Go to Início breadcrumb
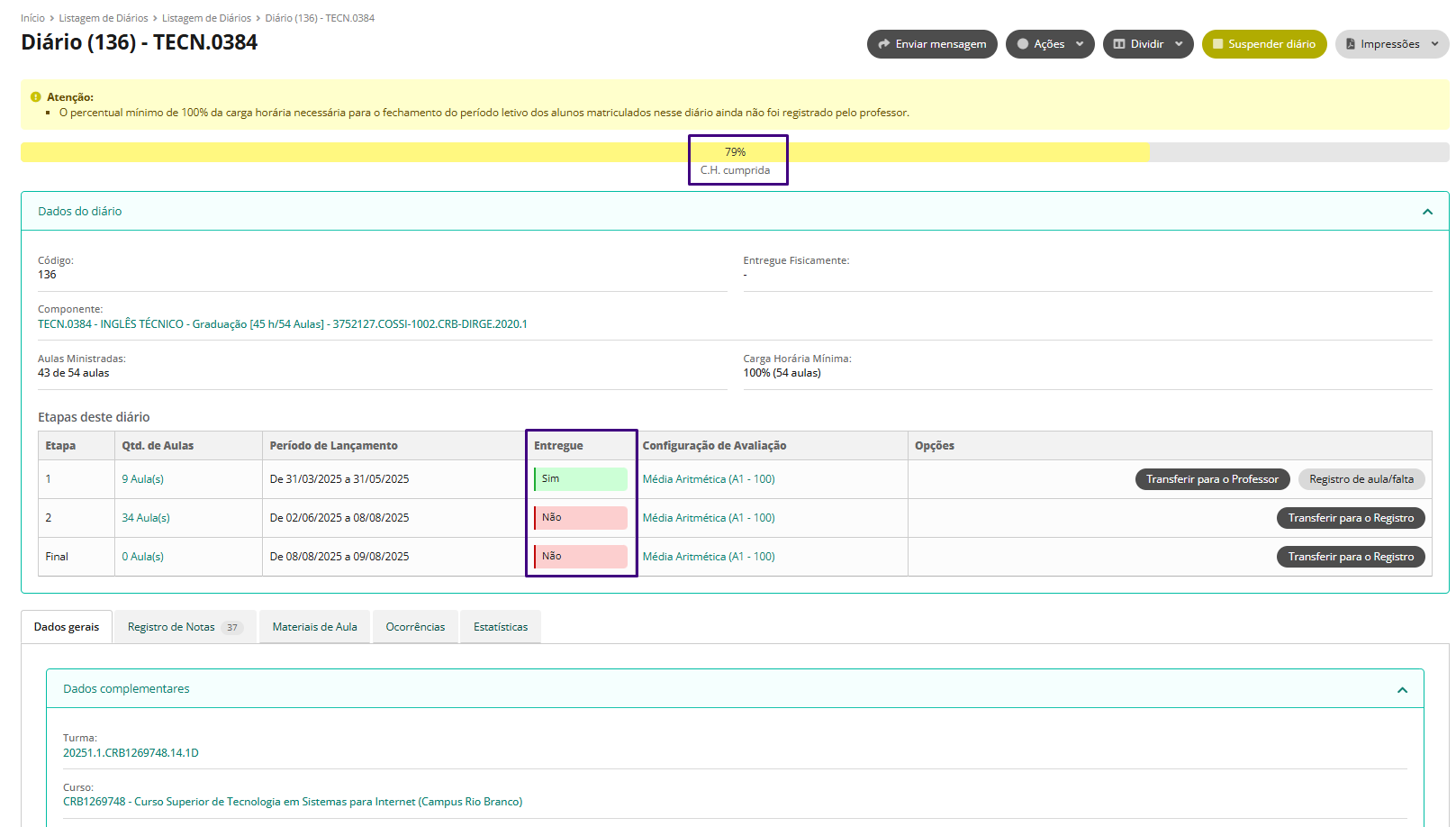 coord(32,18)
